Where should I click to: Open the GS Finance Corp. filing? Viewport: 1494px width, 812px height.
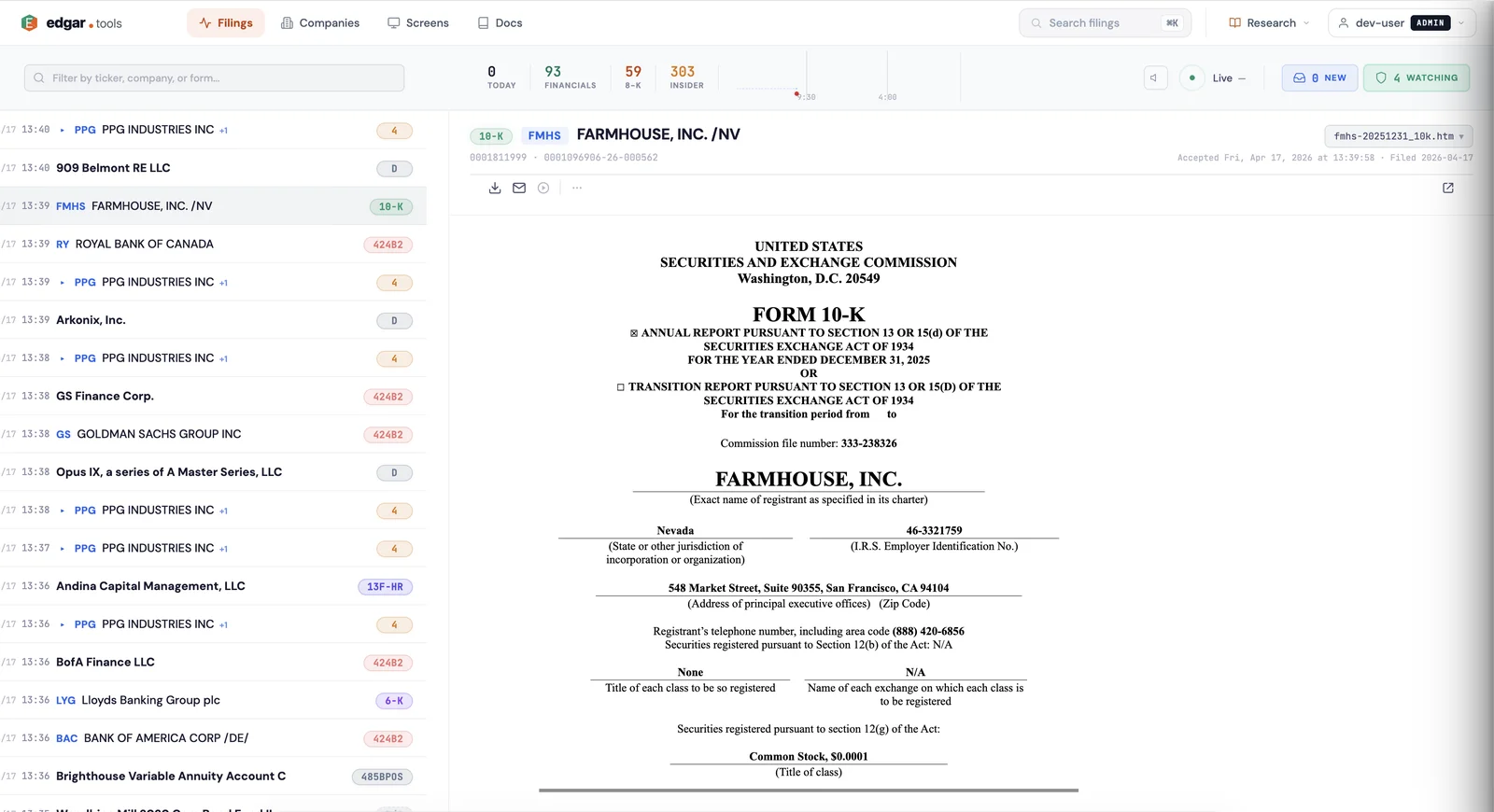pyautogui.click(x=213, y=397)
